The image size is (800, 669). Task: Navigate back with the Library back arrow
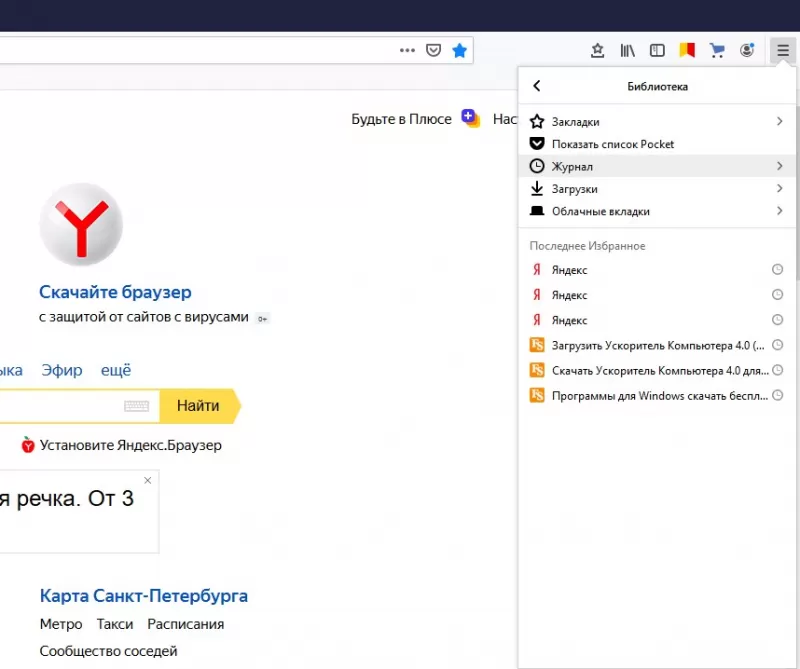click(537, 86)
